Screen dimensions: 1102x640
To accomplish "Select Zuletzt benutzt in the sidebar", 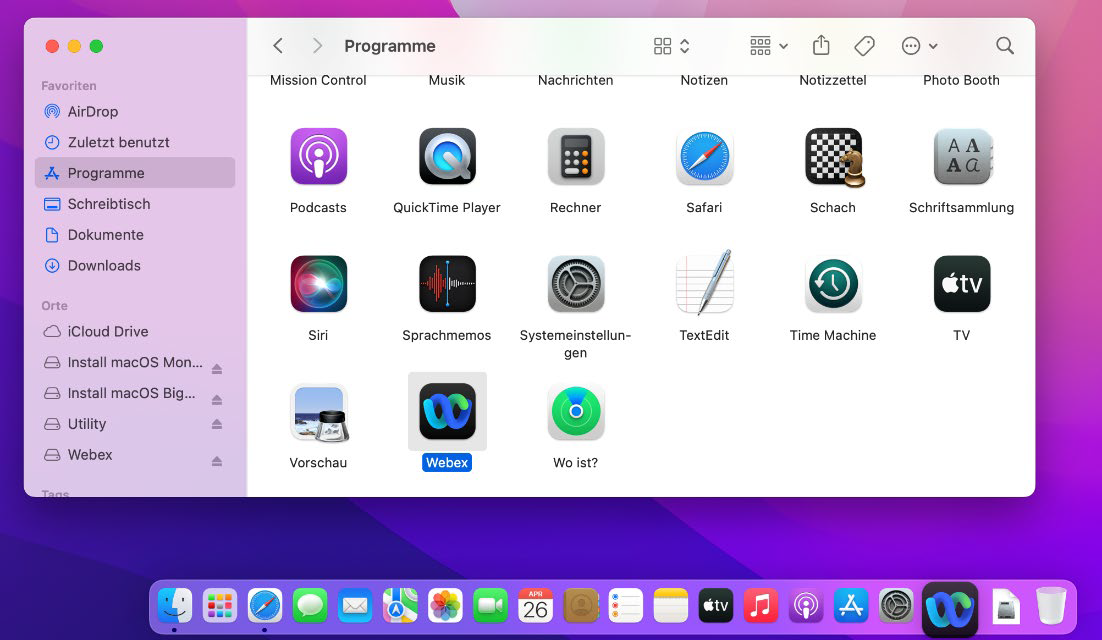I will point(135,143).
